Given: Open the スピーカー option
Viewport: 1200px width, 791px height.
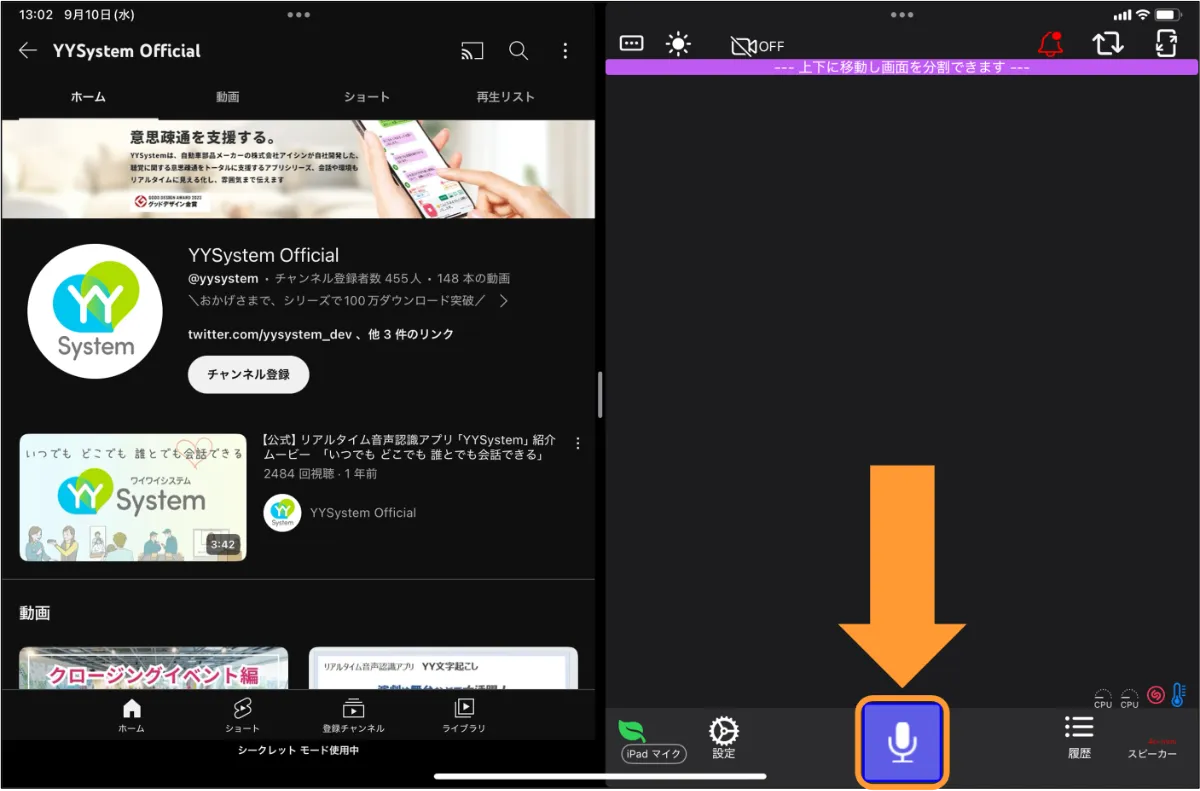Looking at the screenshot, I should point(1152,754).
